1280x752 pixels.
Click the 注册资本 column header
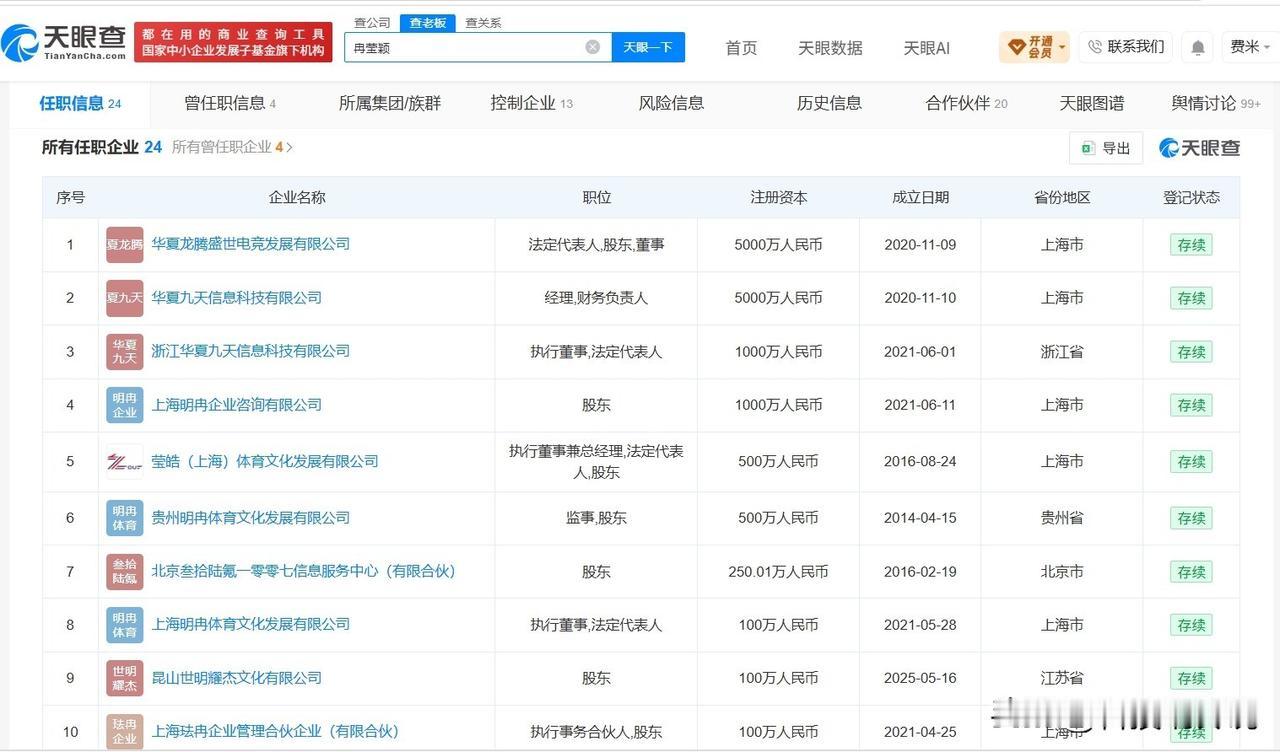778,198
